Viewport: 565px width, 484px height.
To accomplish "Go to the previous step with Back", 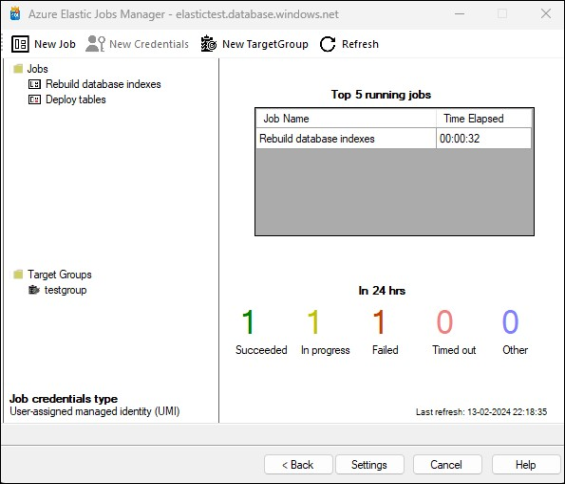I will tap(298, 465).
